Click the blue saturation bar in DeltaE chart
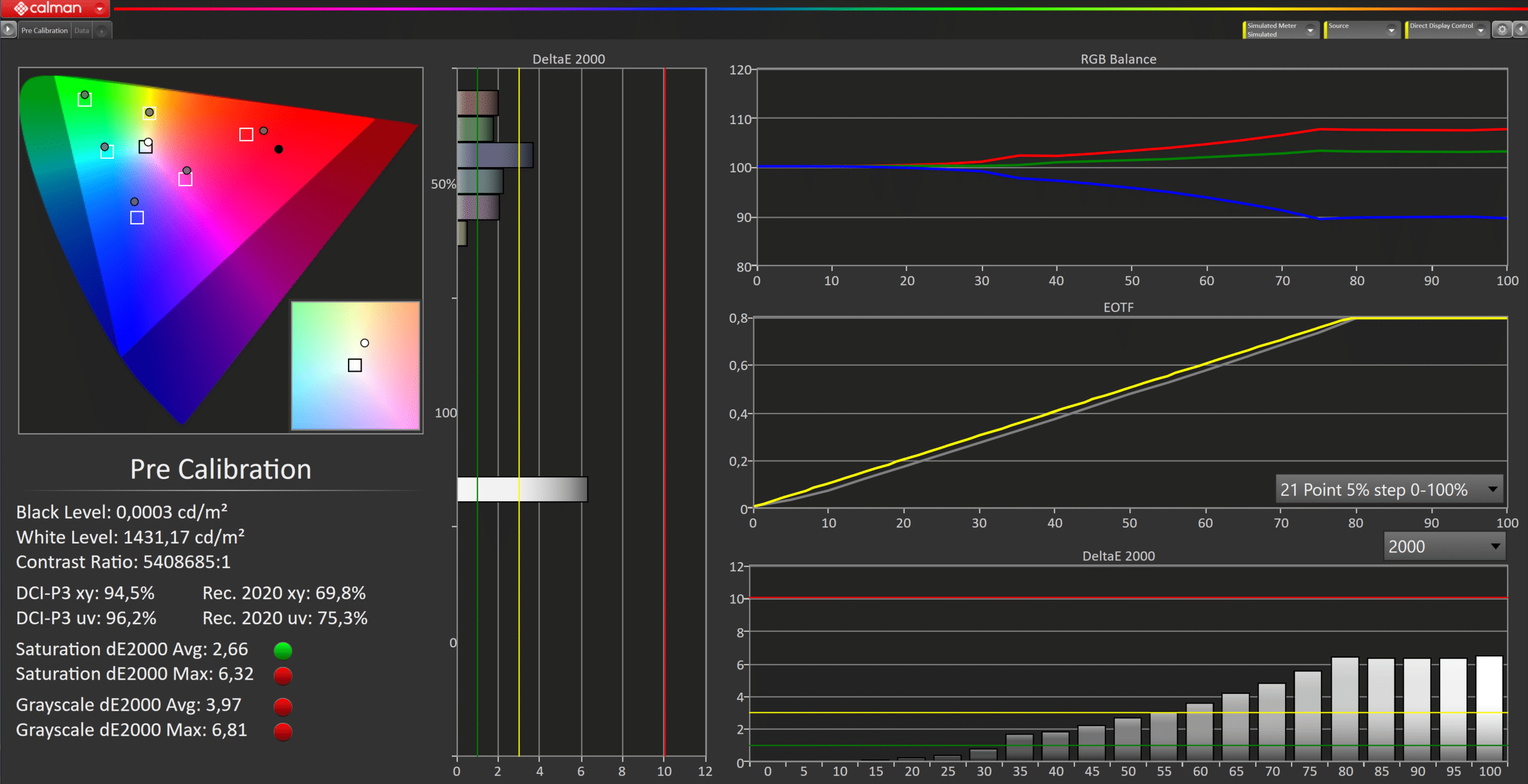The image size is (1528, 784). [x=495, y=155]
